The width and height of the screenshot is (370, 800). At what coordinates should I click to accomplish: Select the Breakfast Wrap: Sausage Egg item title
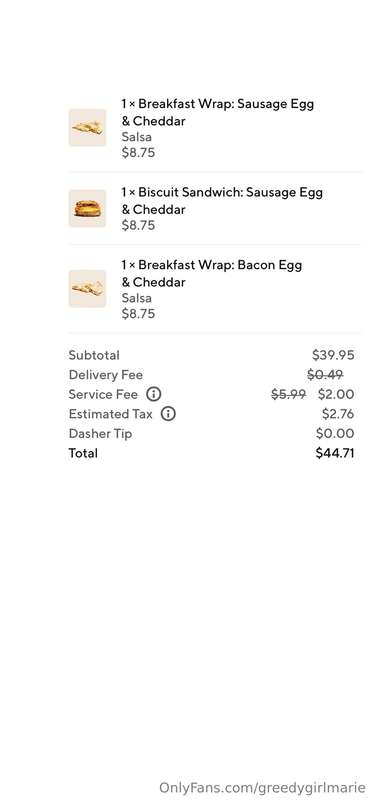(x=217, y=112)
